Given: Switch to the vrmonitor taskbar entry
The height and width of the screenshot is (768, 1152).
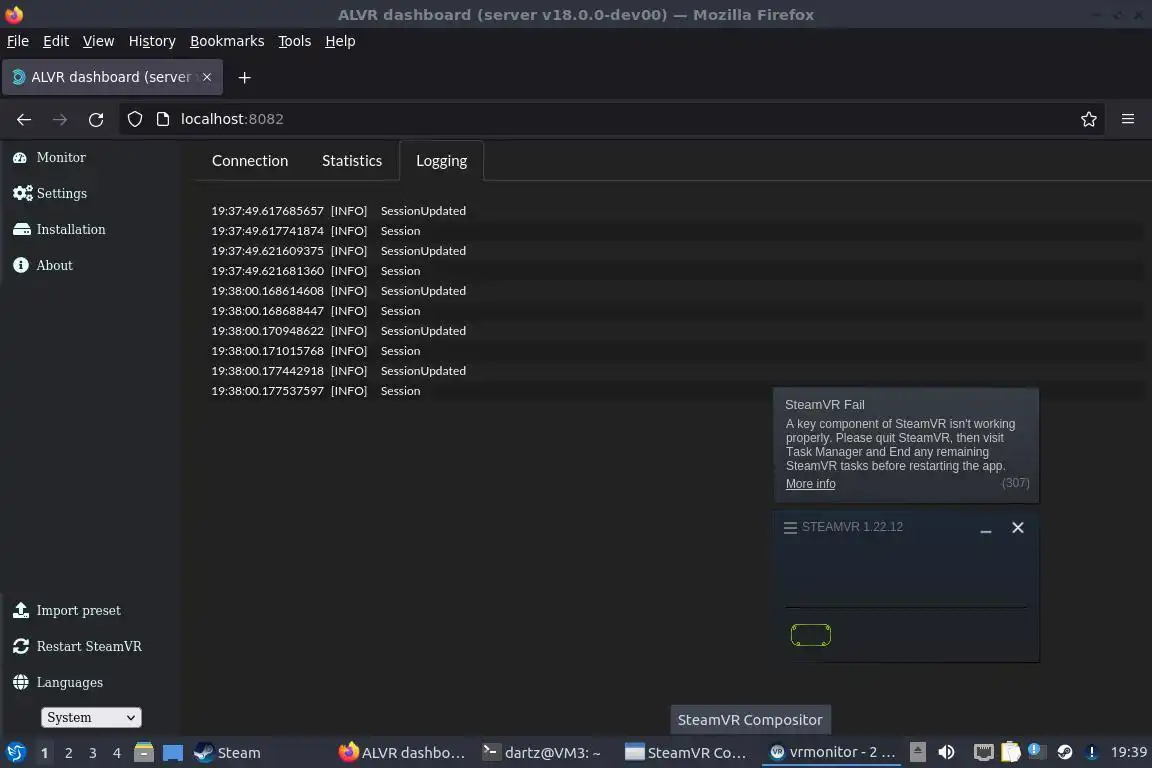Looking at the screenshot, I should click(x=832, y=752).
